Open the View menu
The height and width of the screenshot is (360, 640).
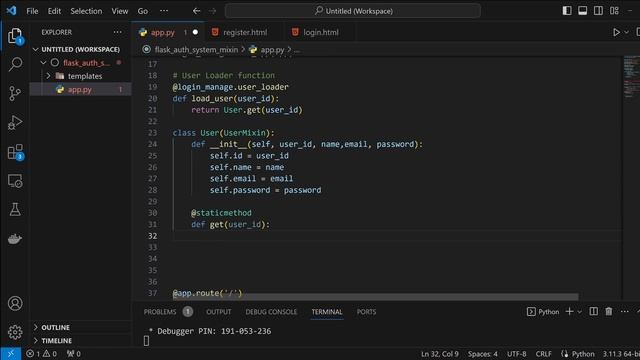click(x=120, y=11)
